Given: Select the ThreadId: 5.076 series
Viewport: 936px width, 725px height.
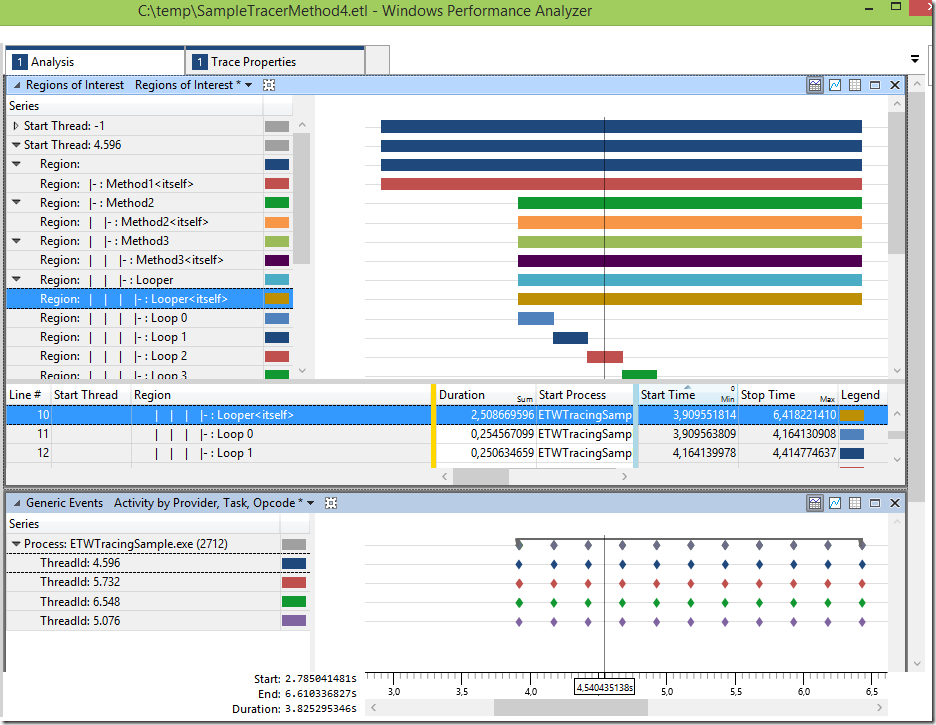Looking at the screenshot, I should point(158,621).
